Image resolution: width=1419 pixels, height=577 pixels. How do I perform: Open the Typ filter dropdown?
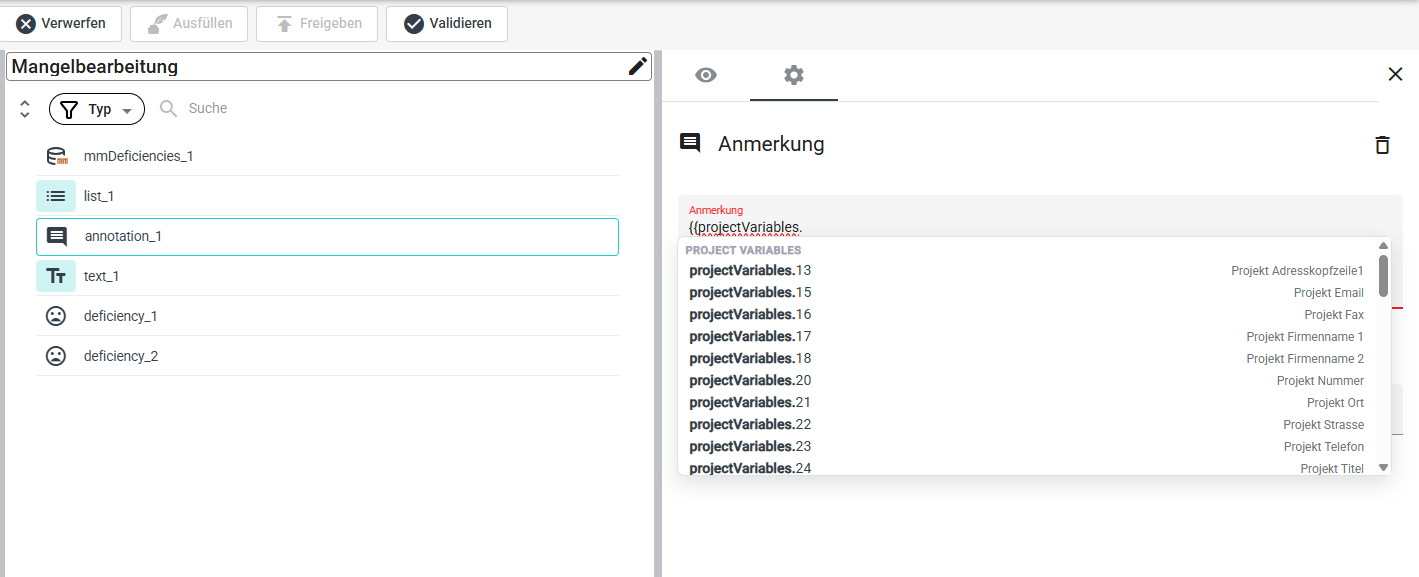tap(97, 109)
